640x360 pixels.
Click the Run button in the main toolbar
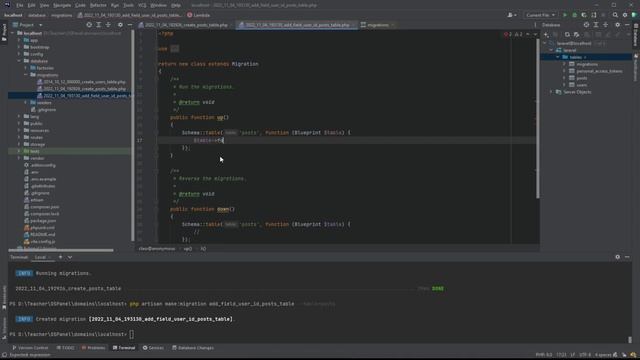(565, 15)
